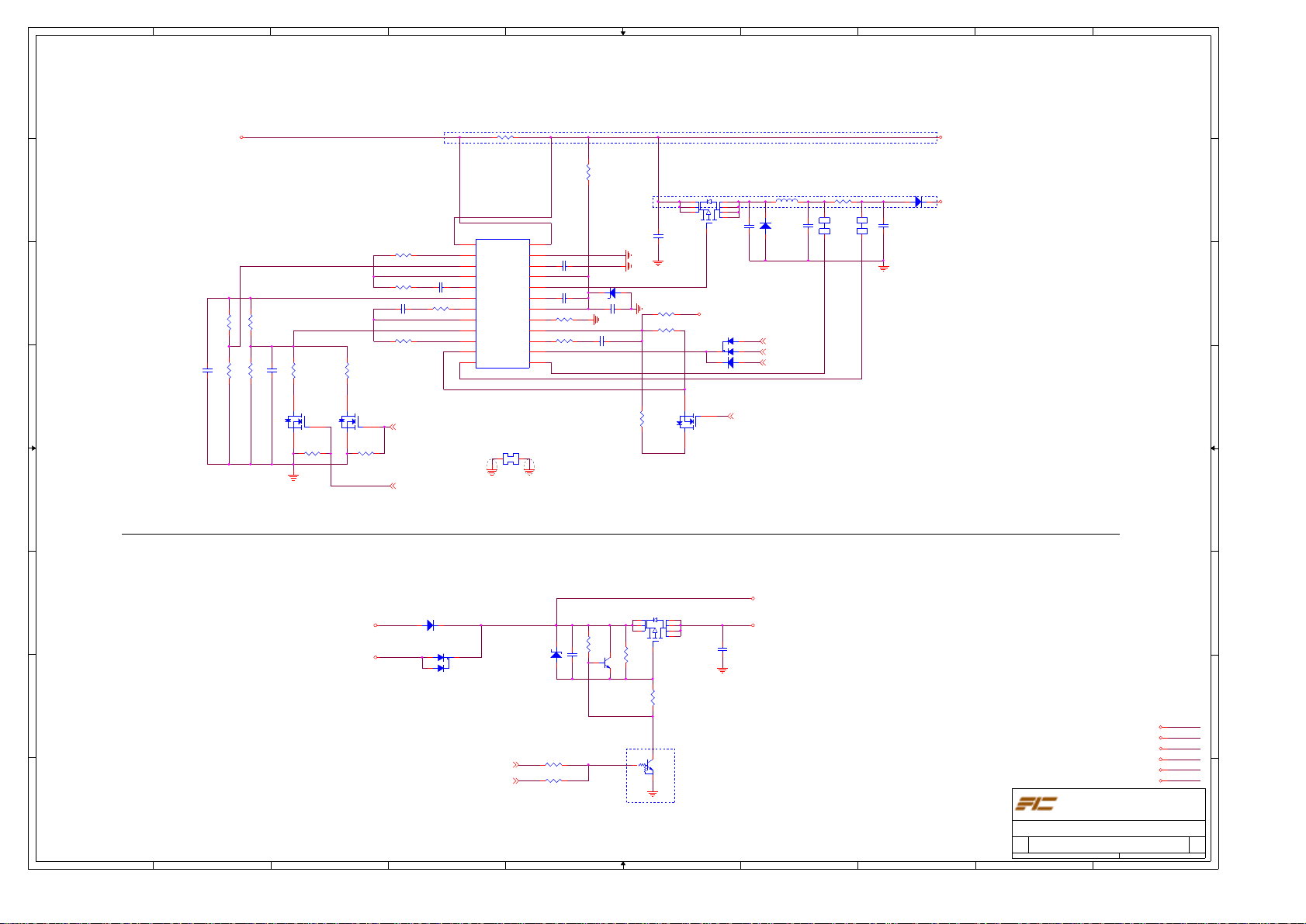This screenshot has width=1306, height=924.
Task: Select the inductor coil on the upper-right rail
Action: (x=786, y=201)
